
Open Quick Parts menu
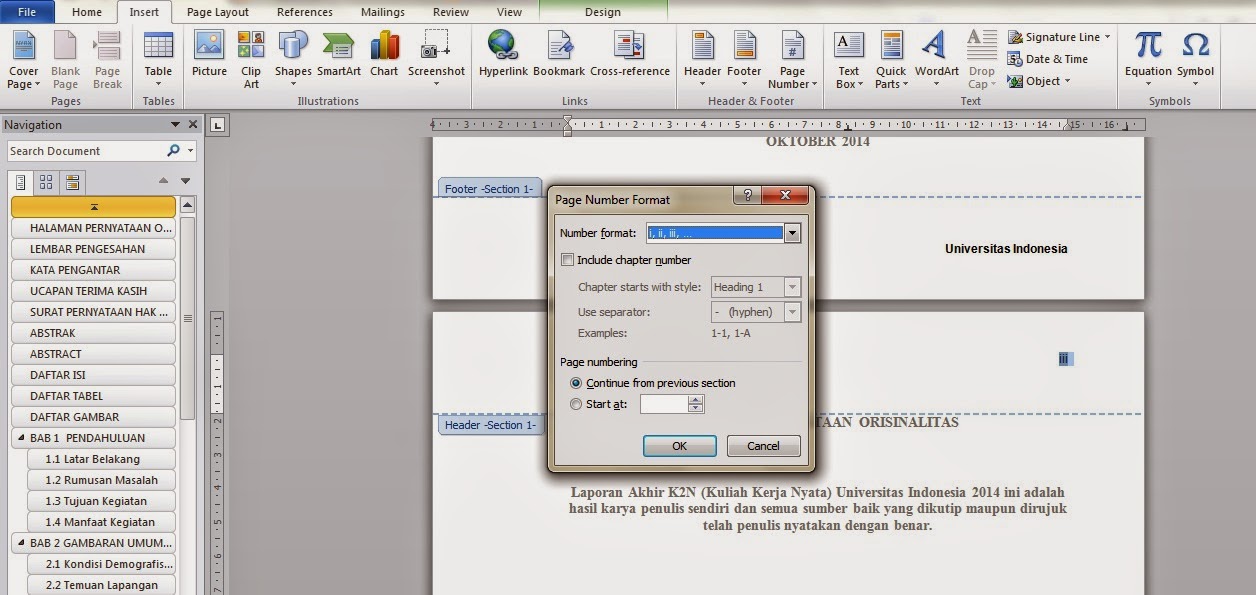point(890,60)
